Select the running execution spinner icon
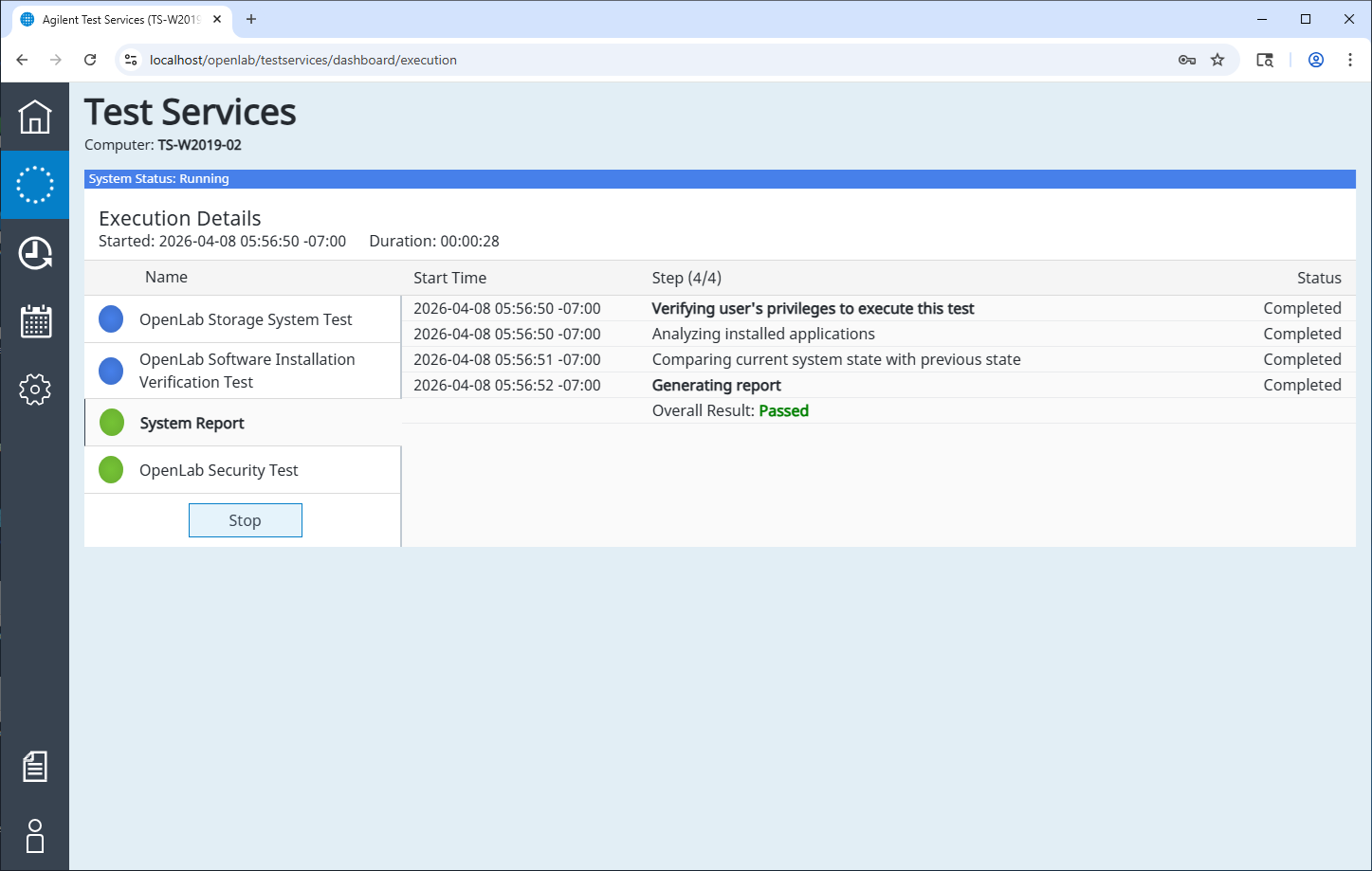Viewport: 1372px width, 871px height. click(x=35, y=185)
